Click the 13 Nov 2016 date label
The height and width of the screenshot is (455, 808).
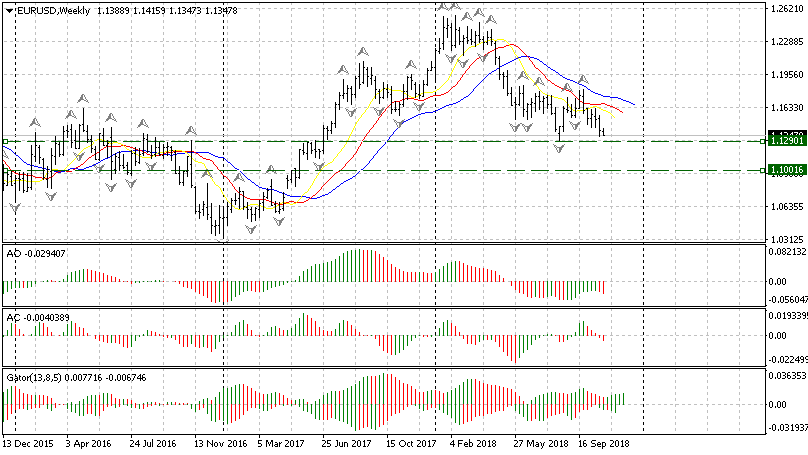click(220, 442)
